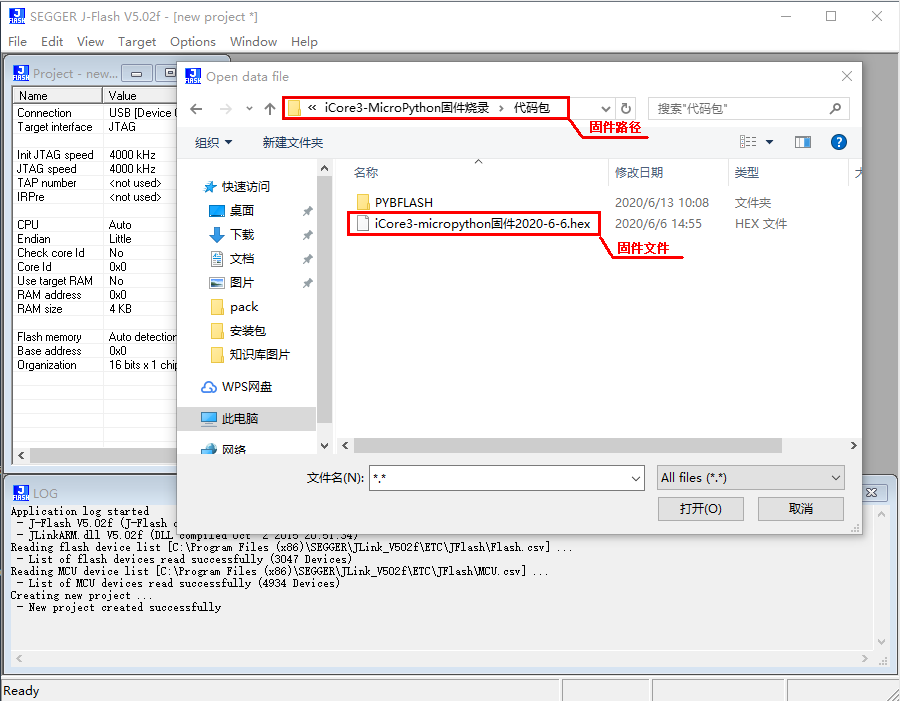The width and height of the screenshot is (900, 701).
Task: Open the PYBFLASH folder
Action: [x=403, y=203]
